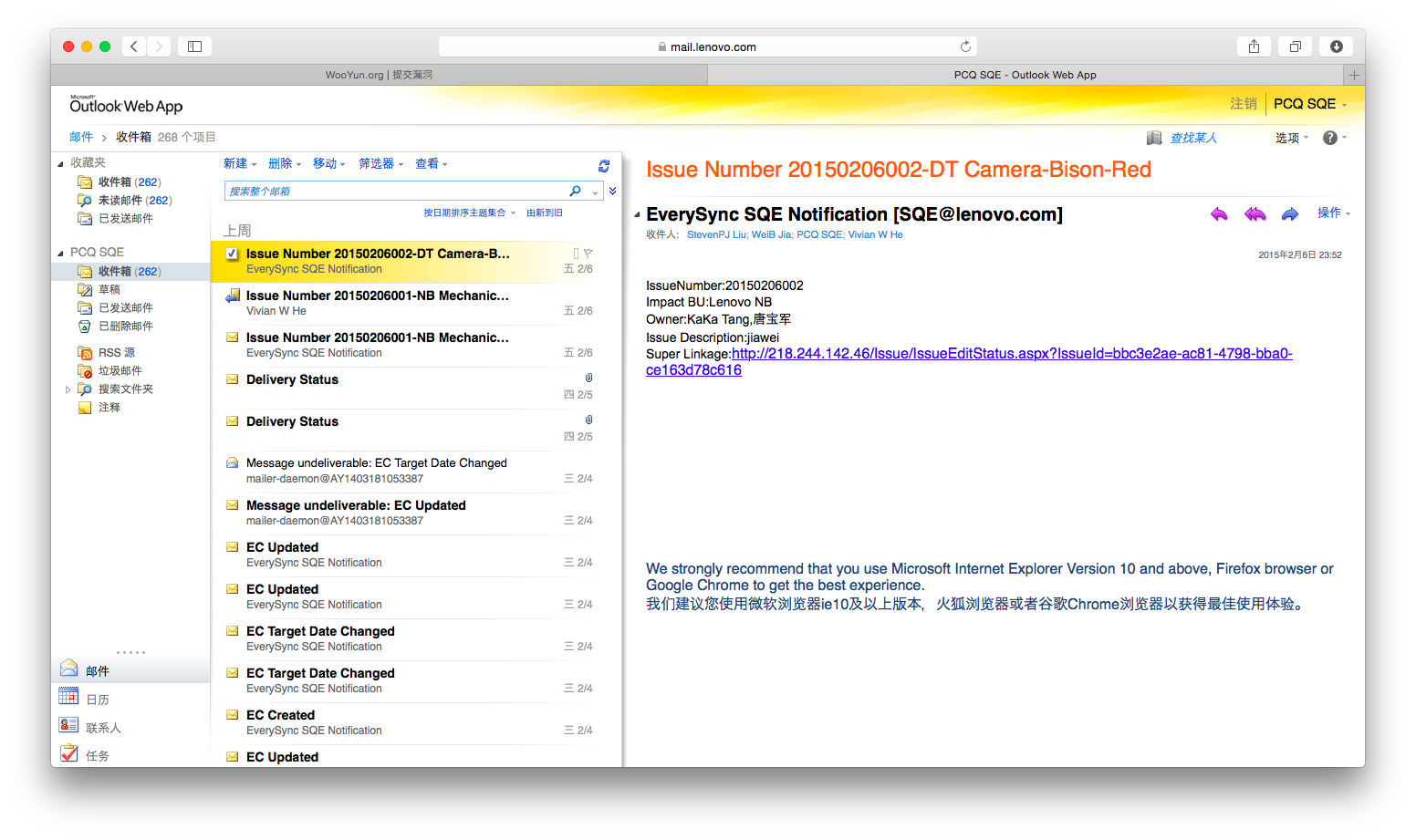The width and height of the screenshot is (1416, 840).
Task: Click category box of selected message
Action: click(576, 253)
